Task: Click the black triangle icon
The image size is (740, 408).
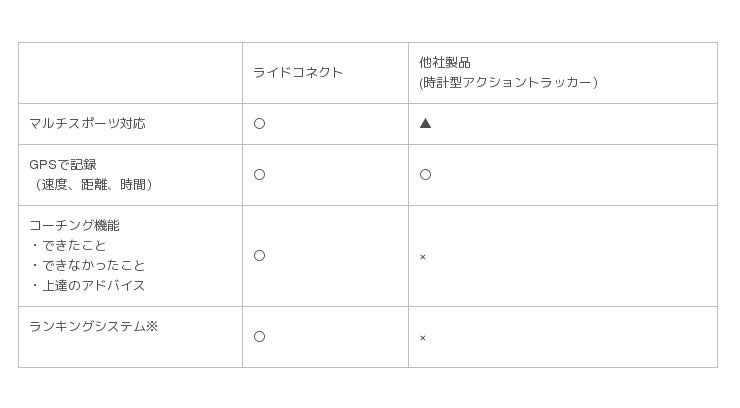Action: pyautogui.click(x=425, y=124)
